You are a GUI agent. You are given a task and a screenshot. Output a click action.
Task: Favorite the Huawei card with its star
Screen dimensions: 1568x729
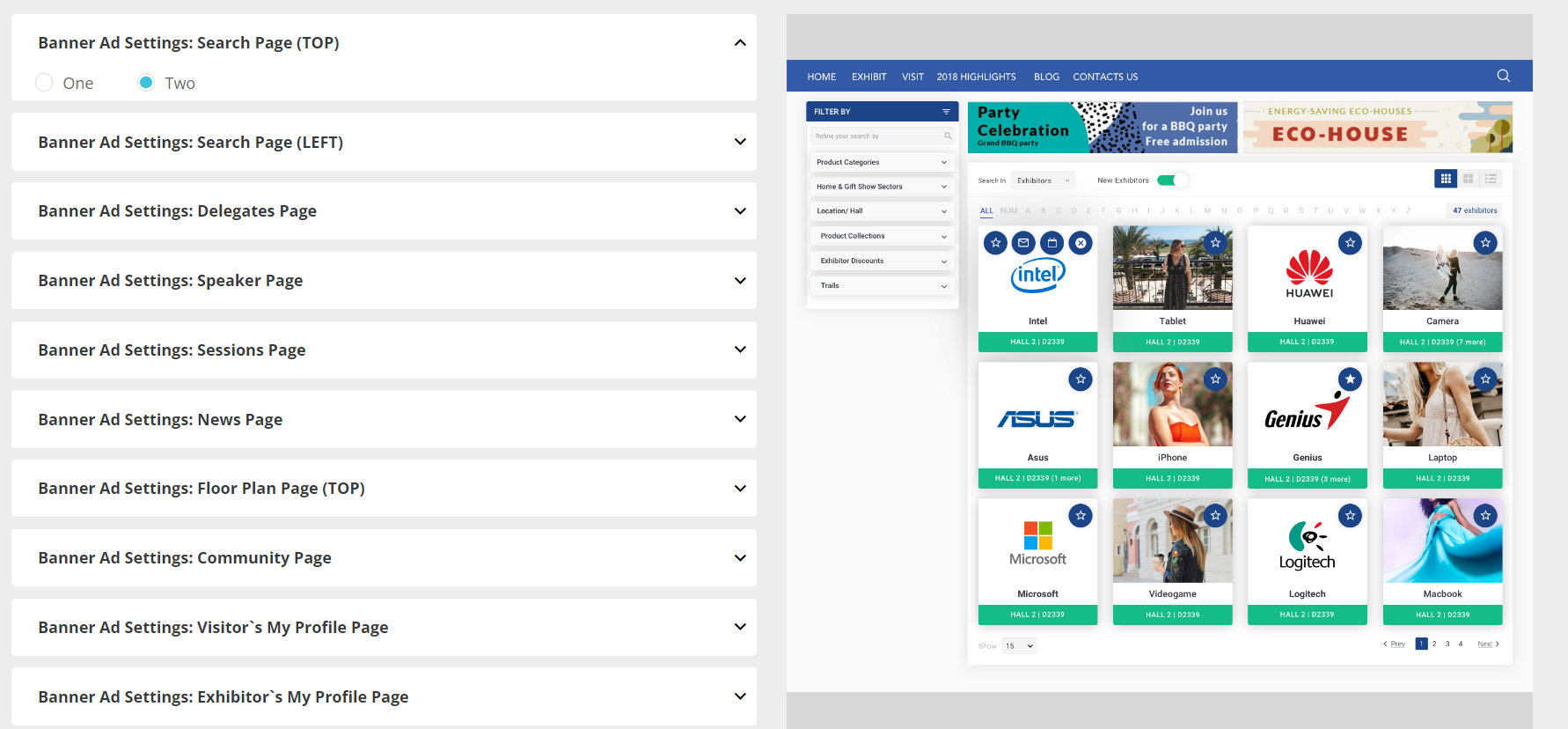pyautogui.click(x=1350, y=243)
